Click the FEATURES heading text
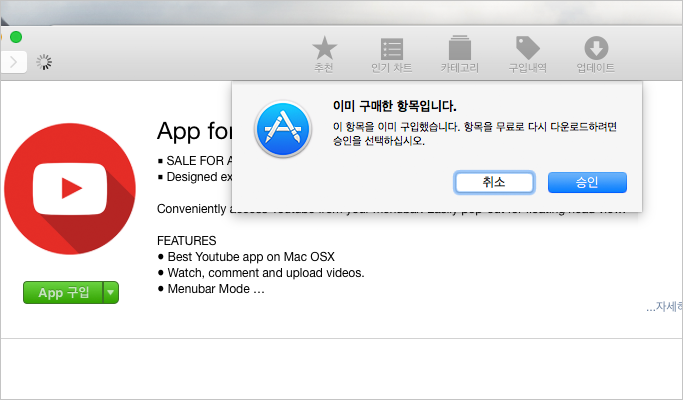This screenshot has height=400, width=683. point(186,241)
